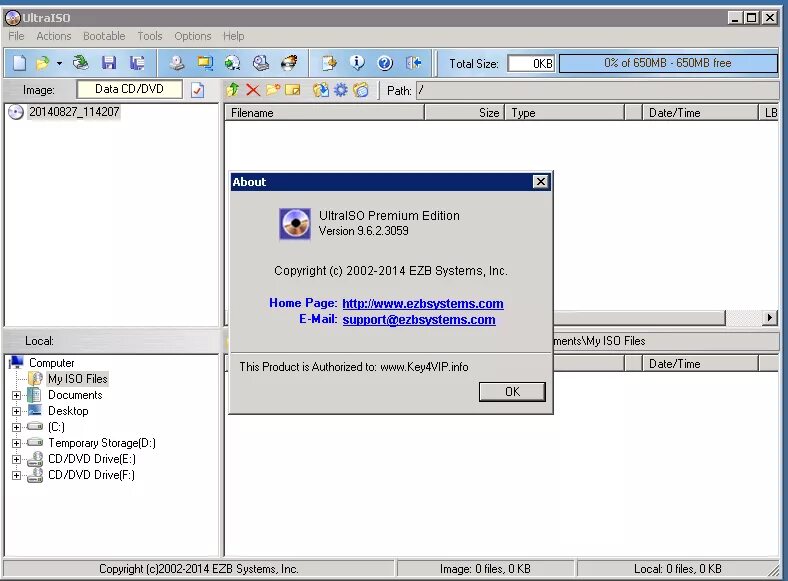Click the New image toolbar icon
This screenshot has width=788, height=581.
[x=19, y=63]
